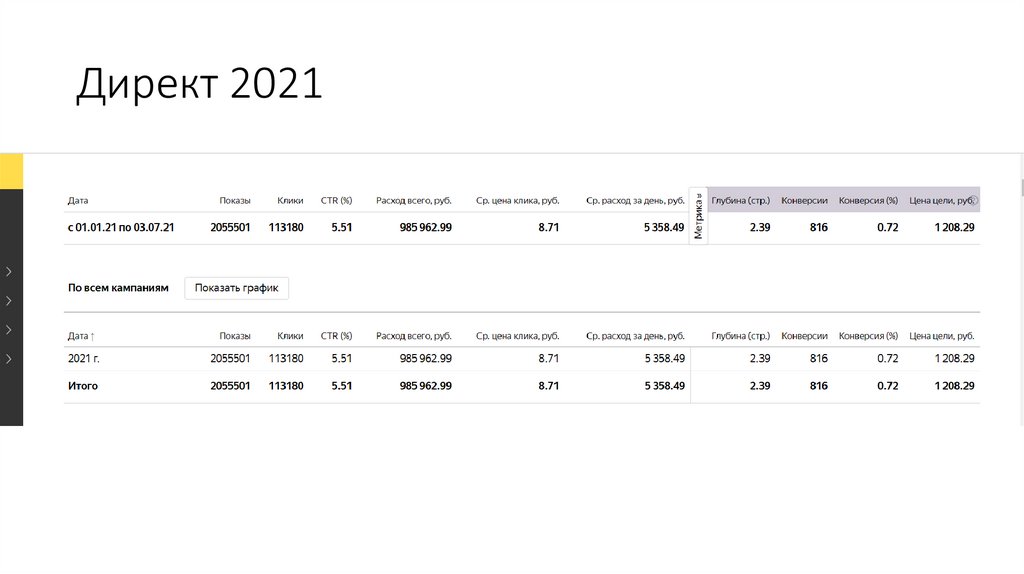Sort by Конверсии in campaigns table
Image resolution: width=1024 pixels, height=574 pixels.
coord(804,336)
